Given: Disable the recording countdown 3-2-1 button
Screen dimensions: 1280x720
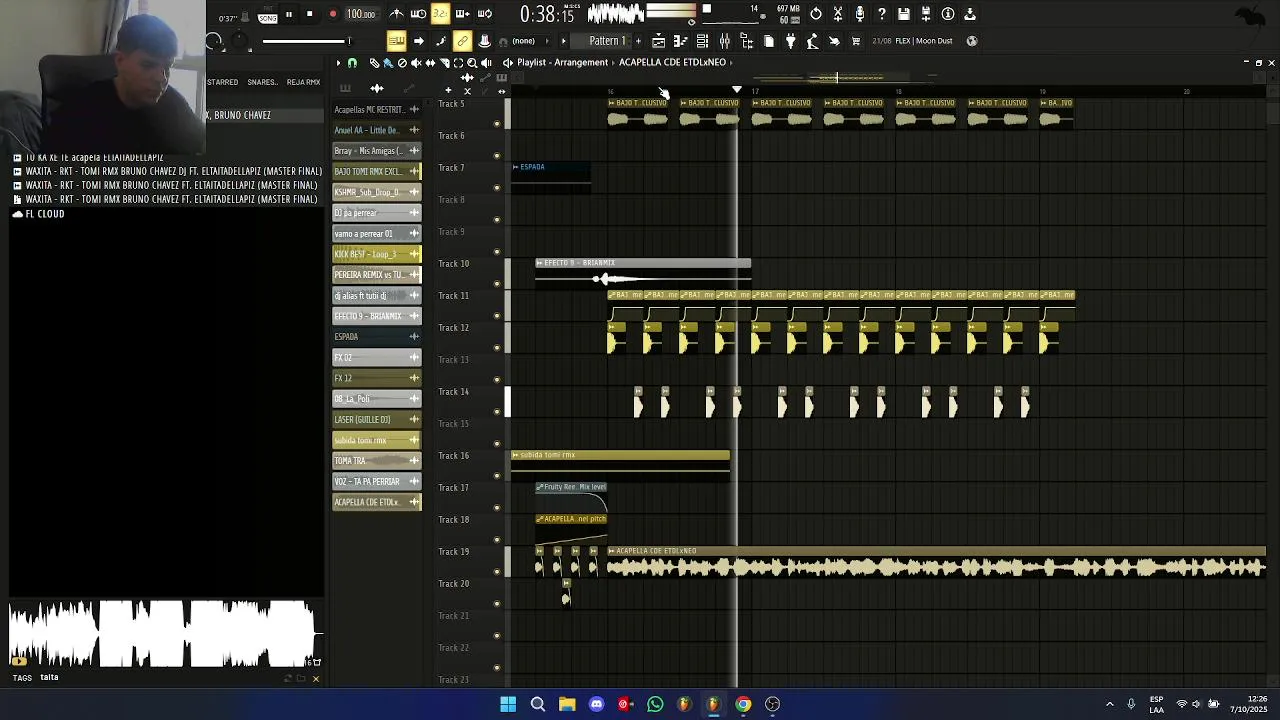Looking at the screenshot, I should (440, 14).
